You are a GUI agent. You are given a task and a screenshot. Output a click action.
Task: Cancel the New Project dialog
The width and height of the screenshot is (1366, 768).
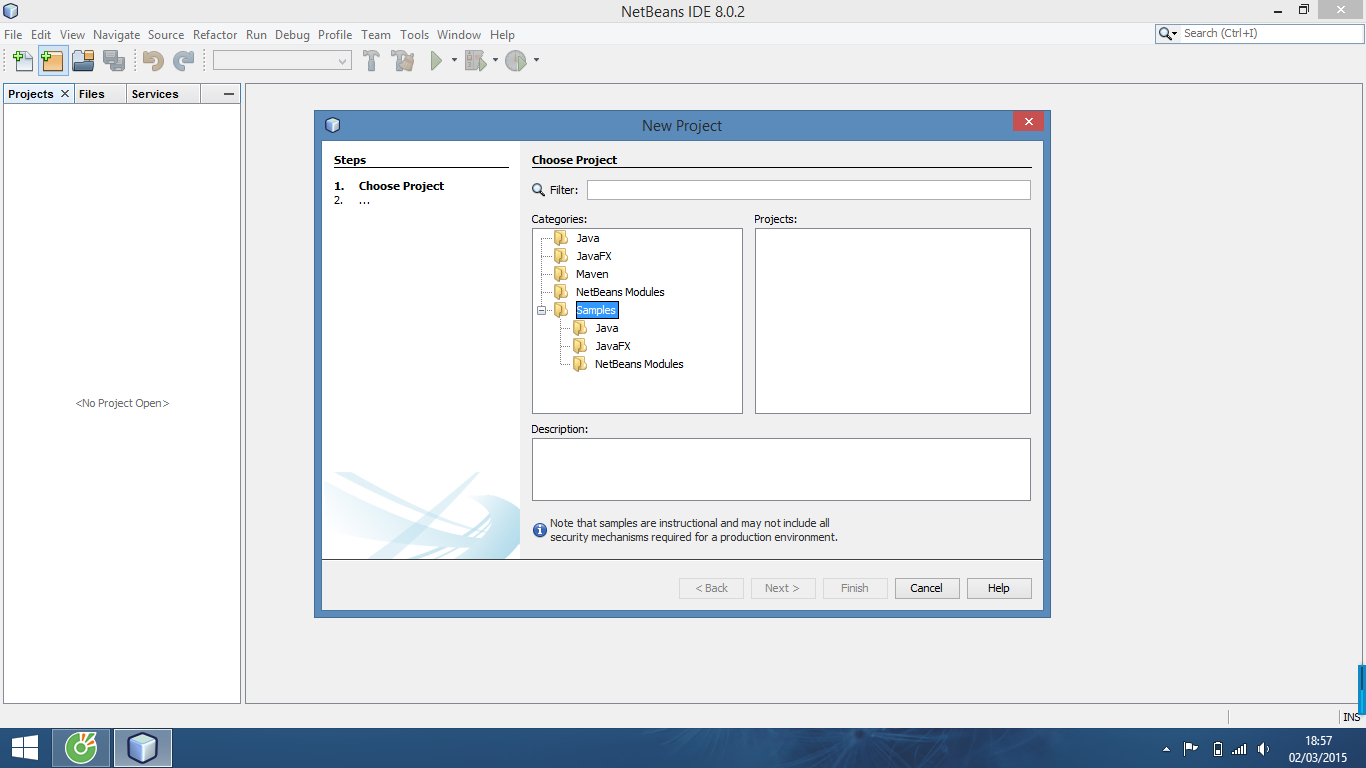[x=926, y=588]
